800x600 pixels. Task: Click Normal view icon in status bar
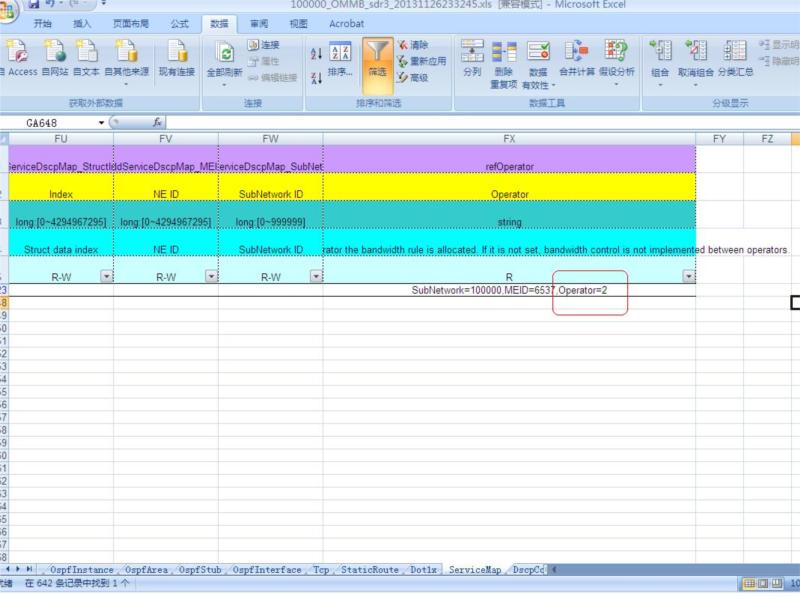coord(749,583)
